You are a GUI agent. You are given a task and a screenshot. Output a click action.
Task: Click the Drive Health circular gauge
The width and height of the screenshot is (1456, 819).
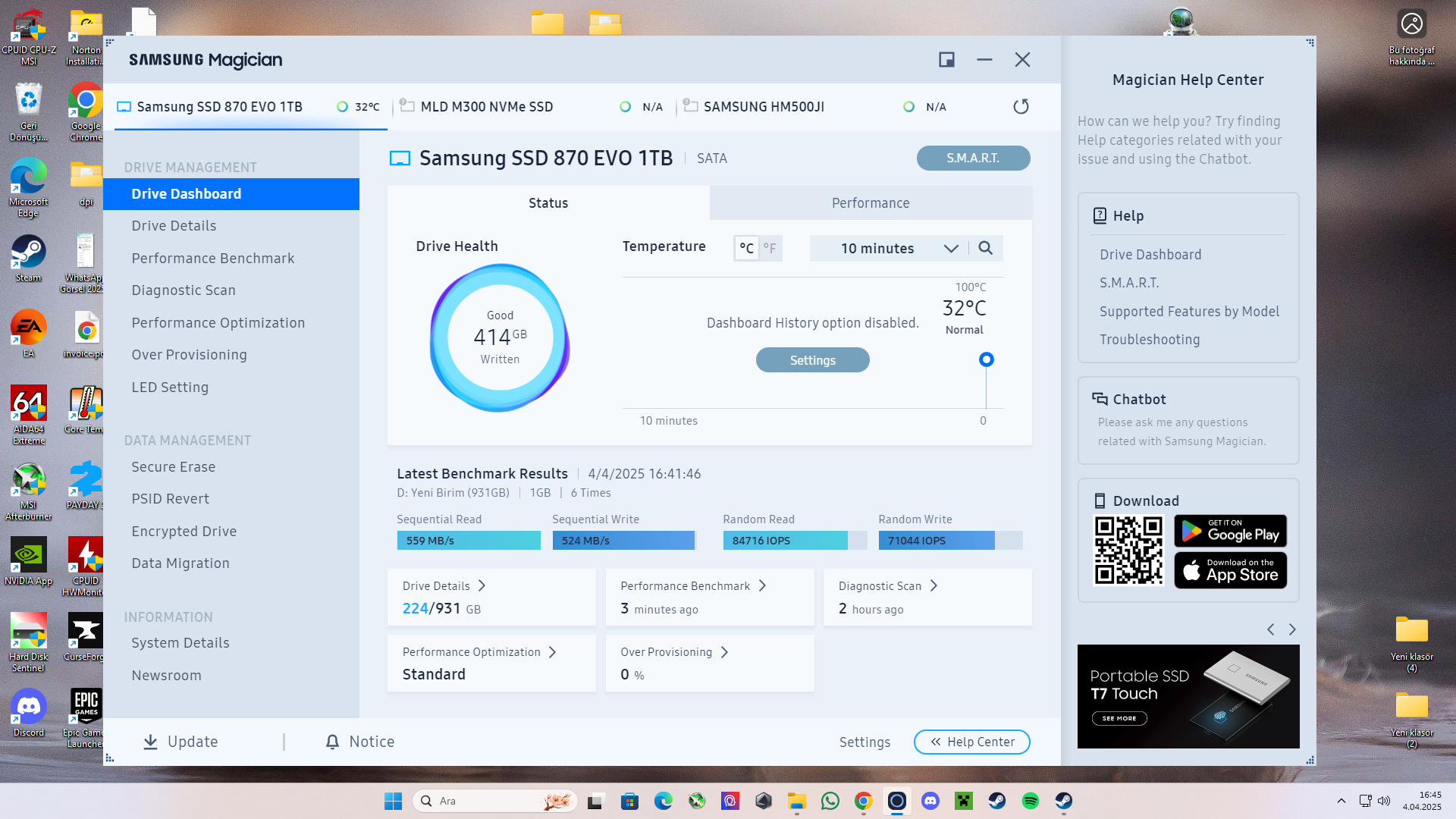tap(500, 337)
